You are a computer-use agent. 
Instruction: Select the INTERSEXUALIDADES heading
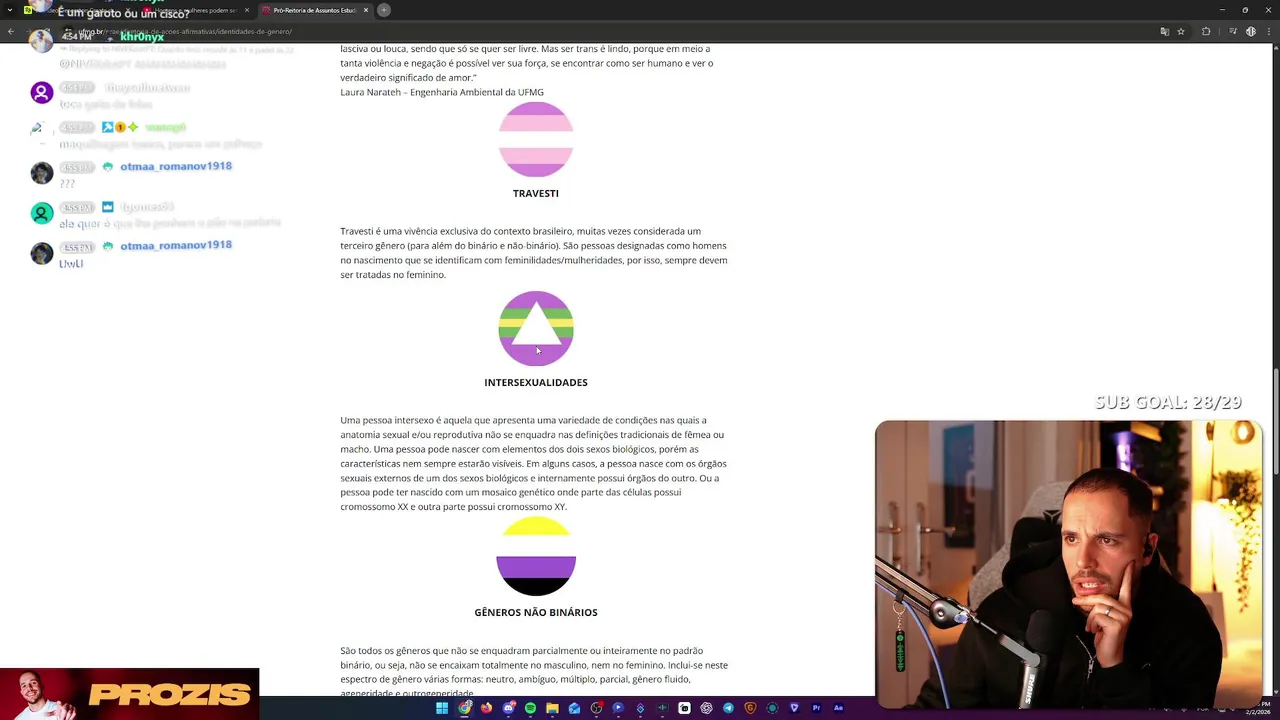pos(536,382)
